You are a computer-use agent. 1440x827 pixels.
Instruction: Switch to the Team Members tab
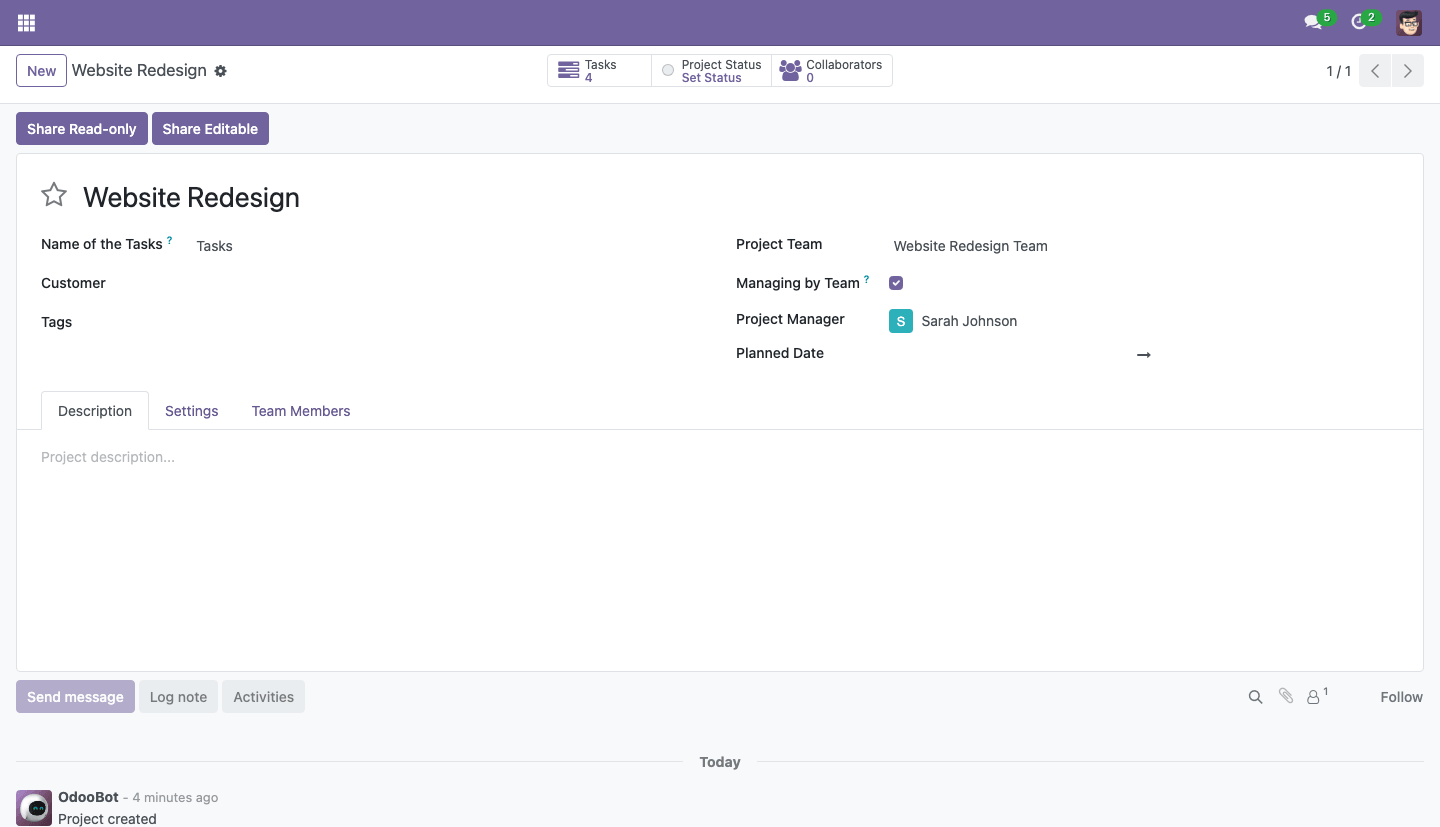(x=301, y=411)
